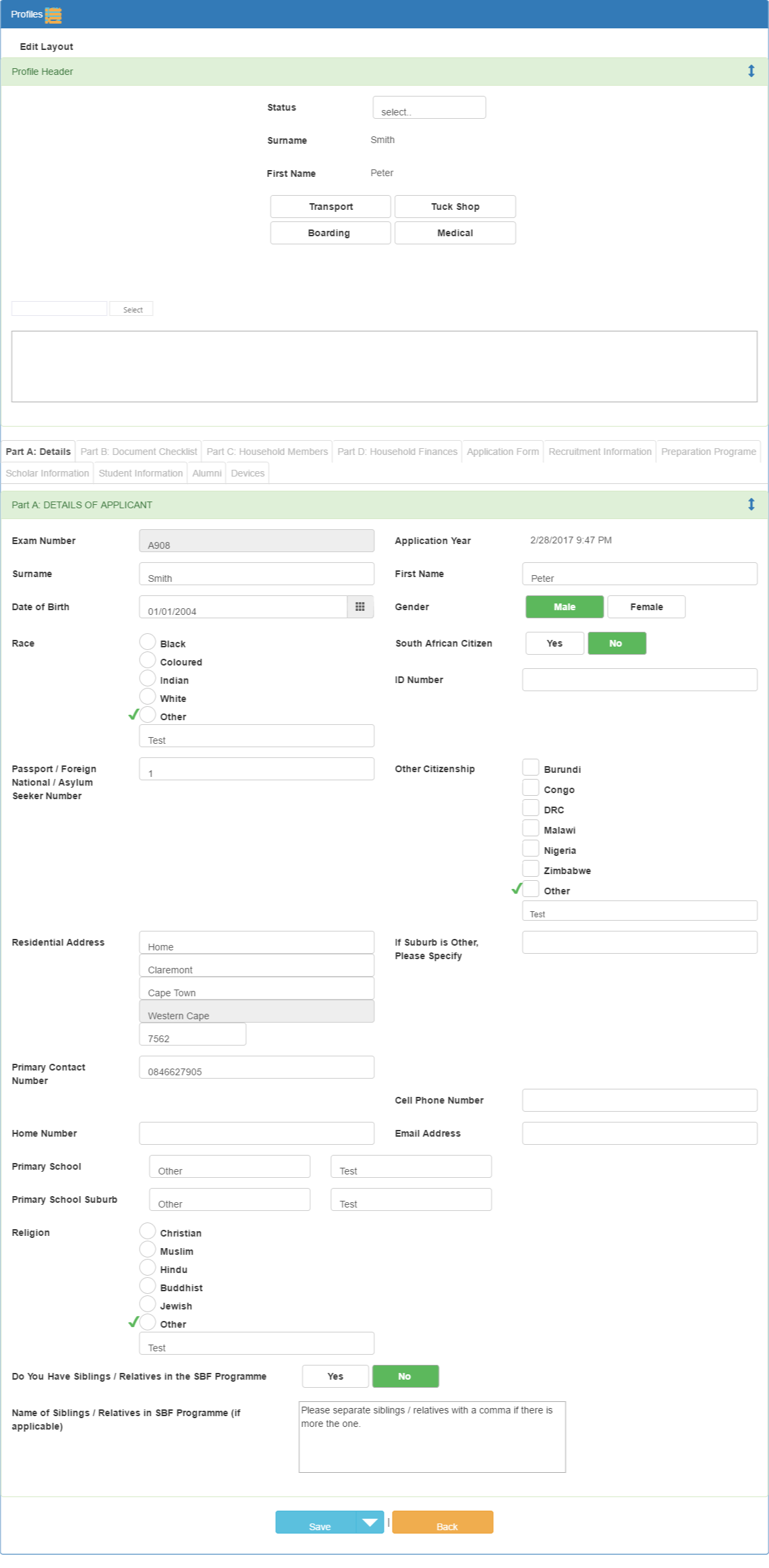
Task: Switch to Student Information tab
Action: [x=141, y=473]
